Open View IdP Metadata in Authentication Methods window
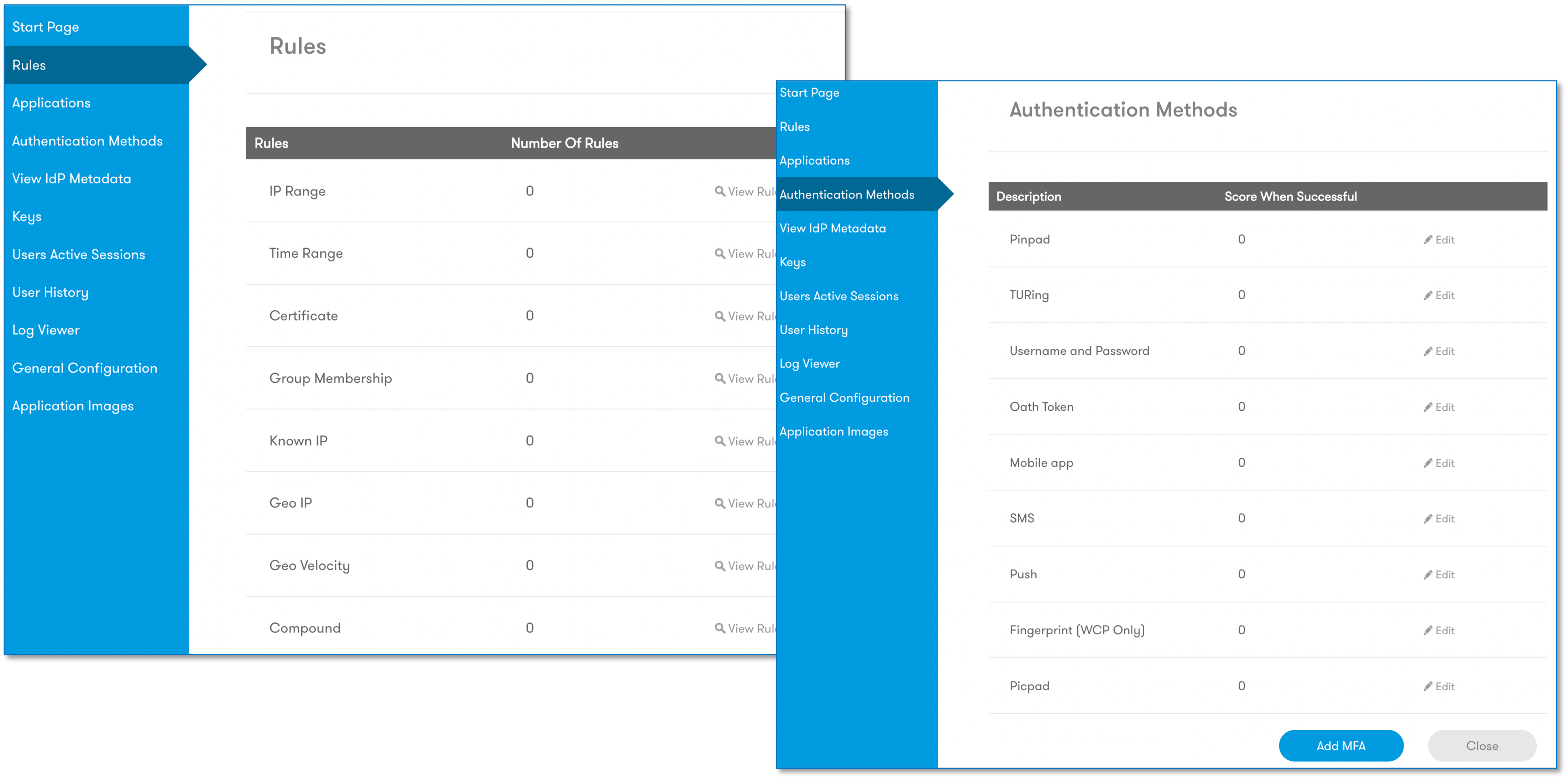 coord(833,228)
